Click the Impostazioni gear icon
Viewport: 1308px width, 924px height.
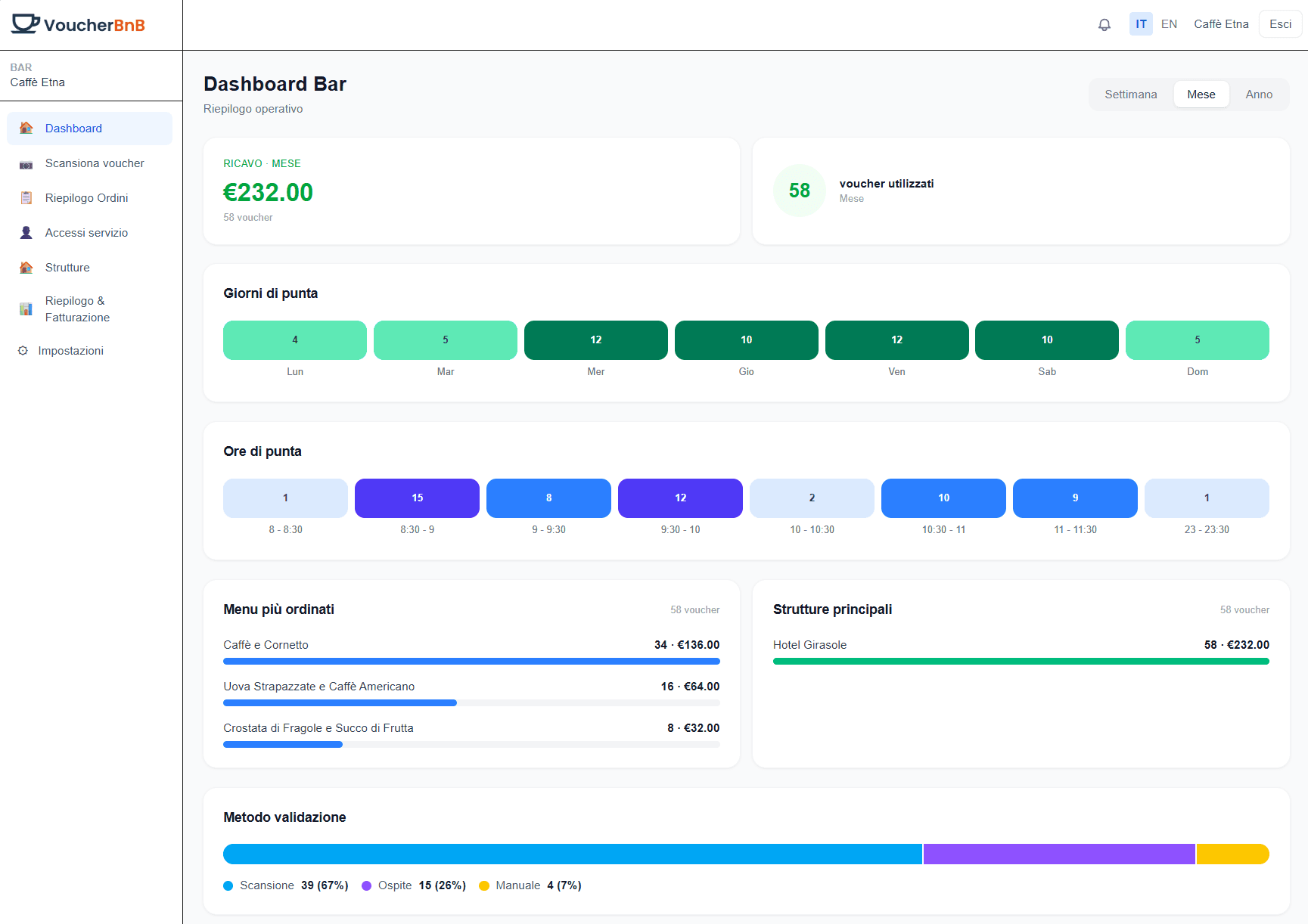[23, 351]
